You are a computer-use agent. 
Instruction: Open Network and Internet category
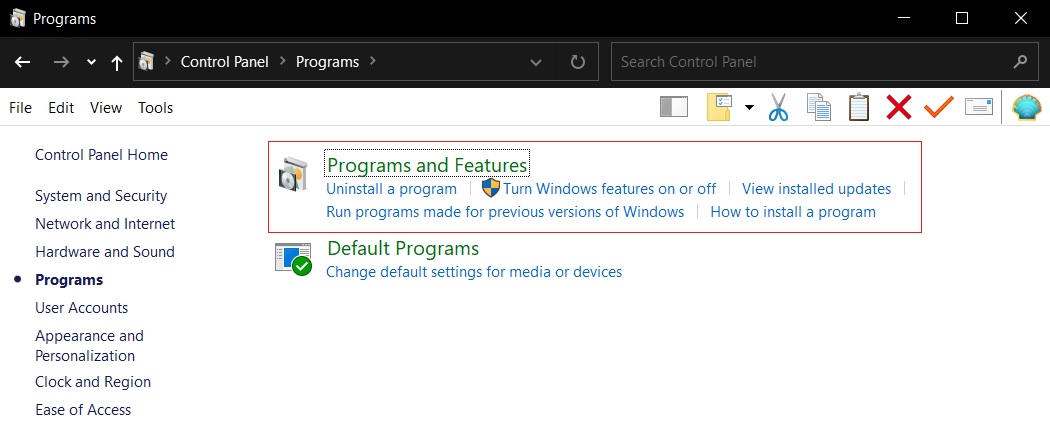(x=105, y=224)
